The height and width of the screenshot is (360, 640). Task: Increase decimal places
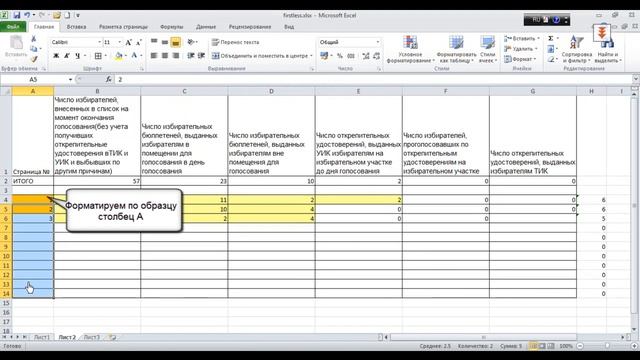366,56
